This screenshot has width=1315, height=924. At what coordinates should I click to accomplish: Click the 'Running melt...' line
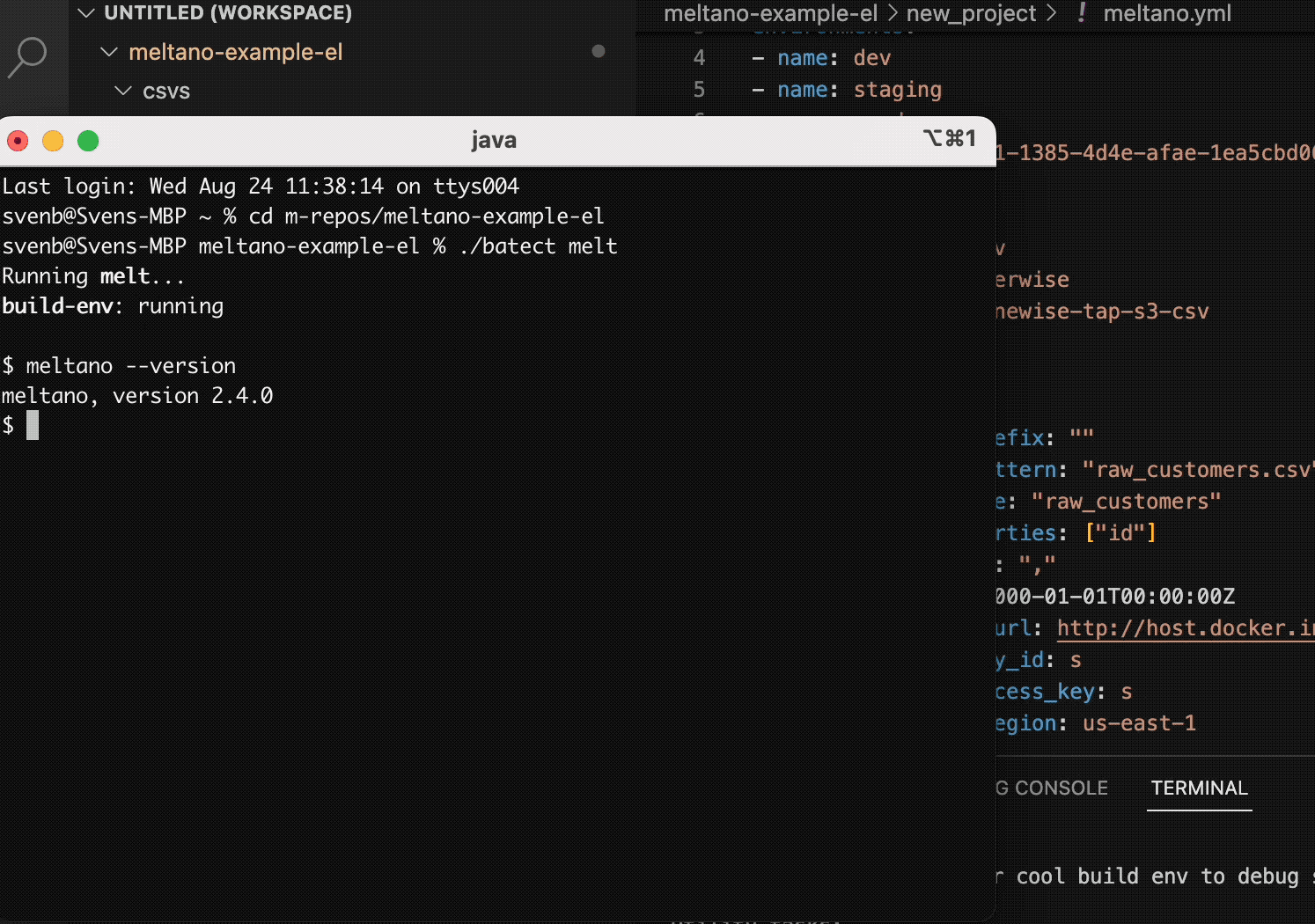click(93, 276)
